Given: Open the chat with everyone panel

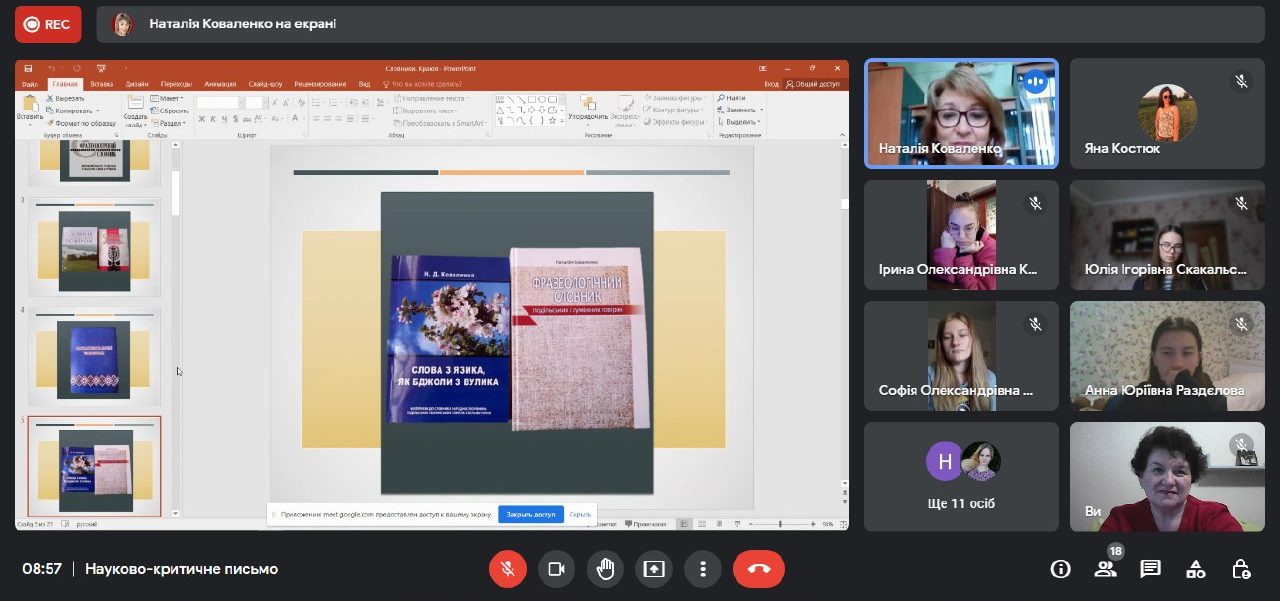Looking at the screenshot, I should pyautogui.click(x=1150, y=569).
